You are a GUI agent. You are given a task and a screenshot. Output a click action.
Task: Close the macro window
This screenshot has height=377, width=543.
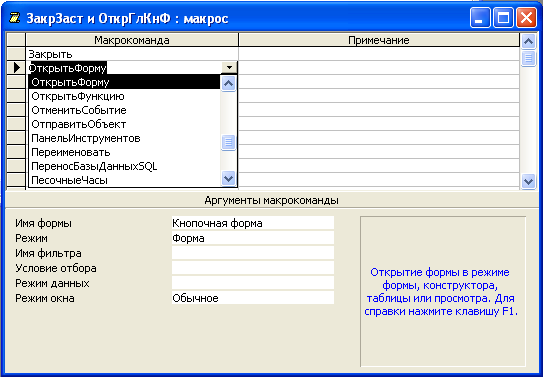[526, 18]
